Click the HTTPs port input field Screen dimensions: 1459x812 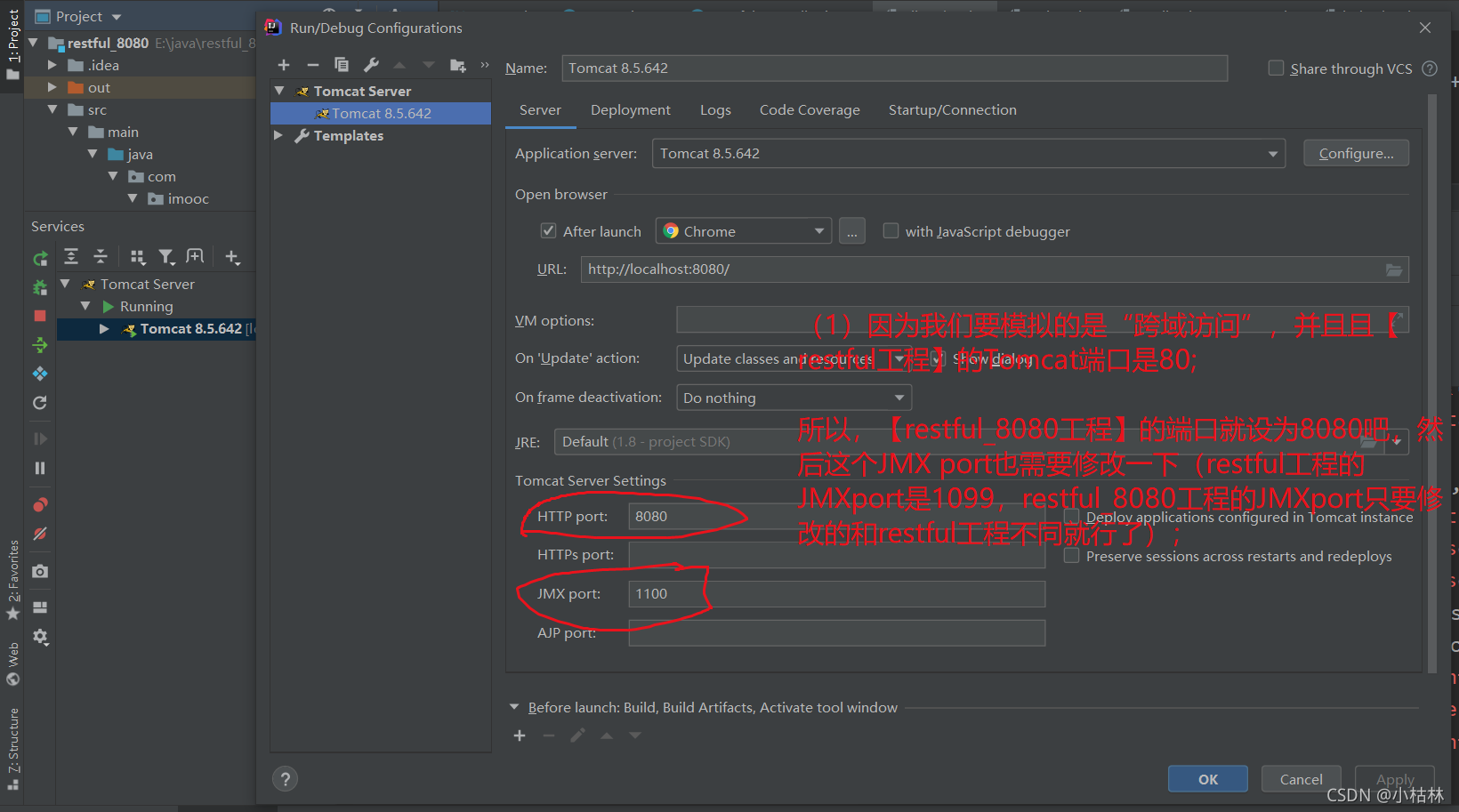(x=836, y=555)
